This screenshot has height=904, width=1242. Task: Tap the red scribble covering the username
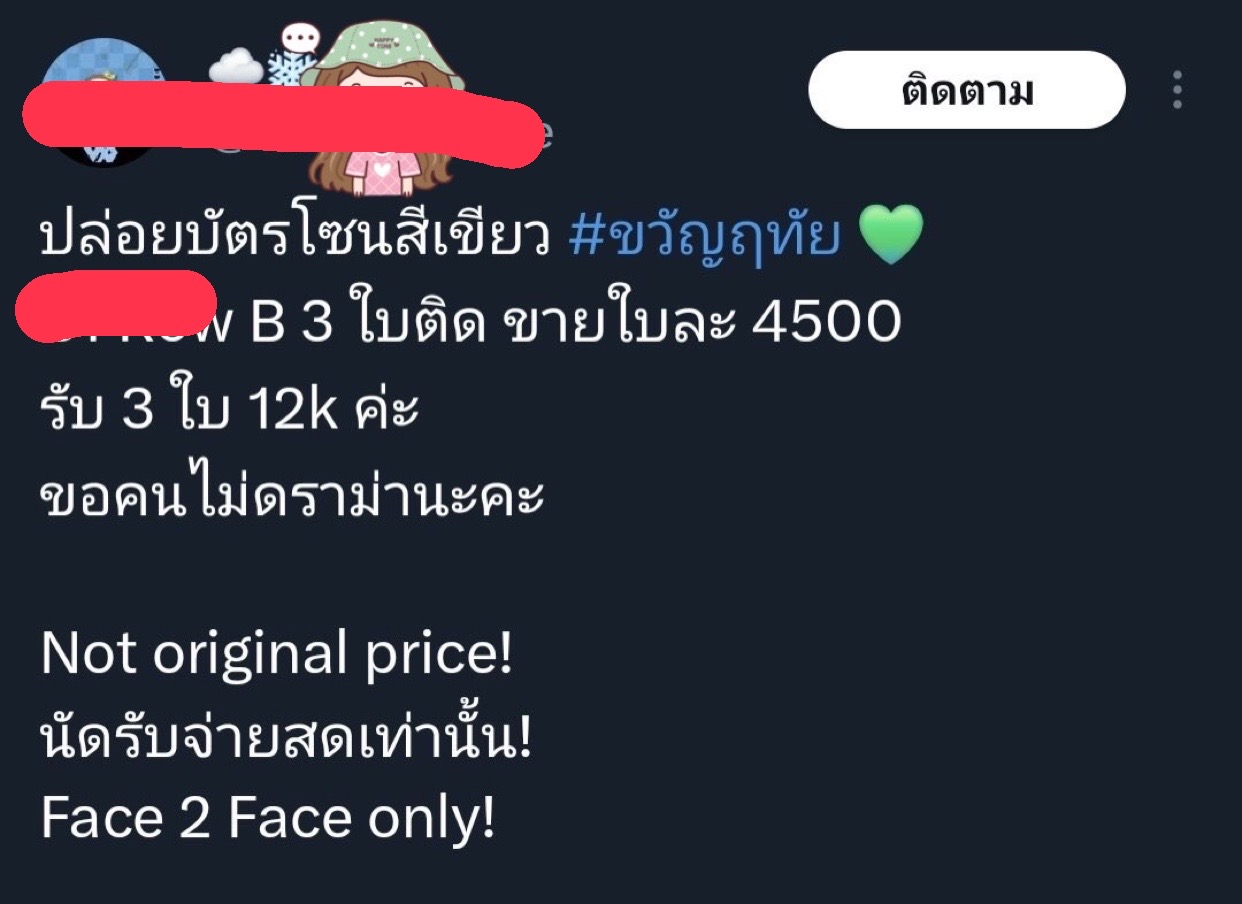[283, 126]
